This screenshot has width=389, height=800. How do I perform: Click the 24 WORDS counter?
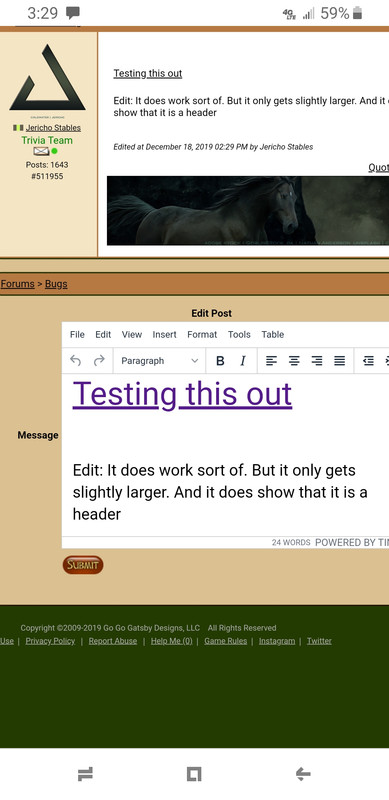tap(291, 542)
